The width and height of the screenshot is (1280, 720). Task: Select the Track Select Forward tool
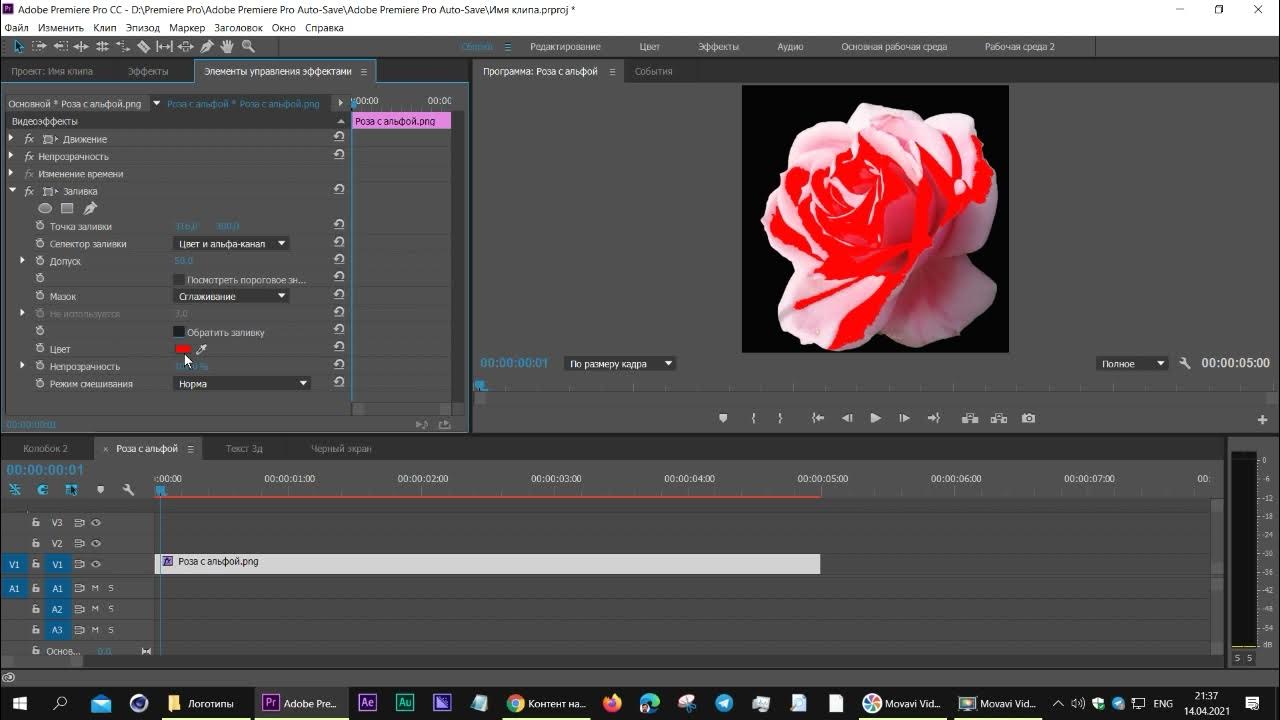pyautogui.click(x=39, y=46)
